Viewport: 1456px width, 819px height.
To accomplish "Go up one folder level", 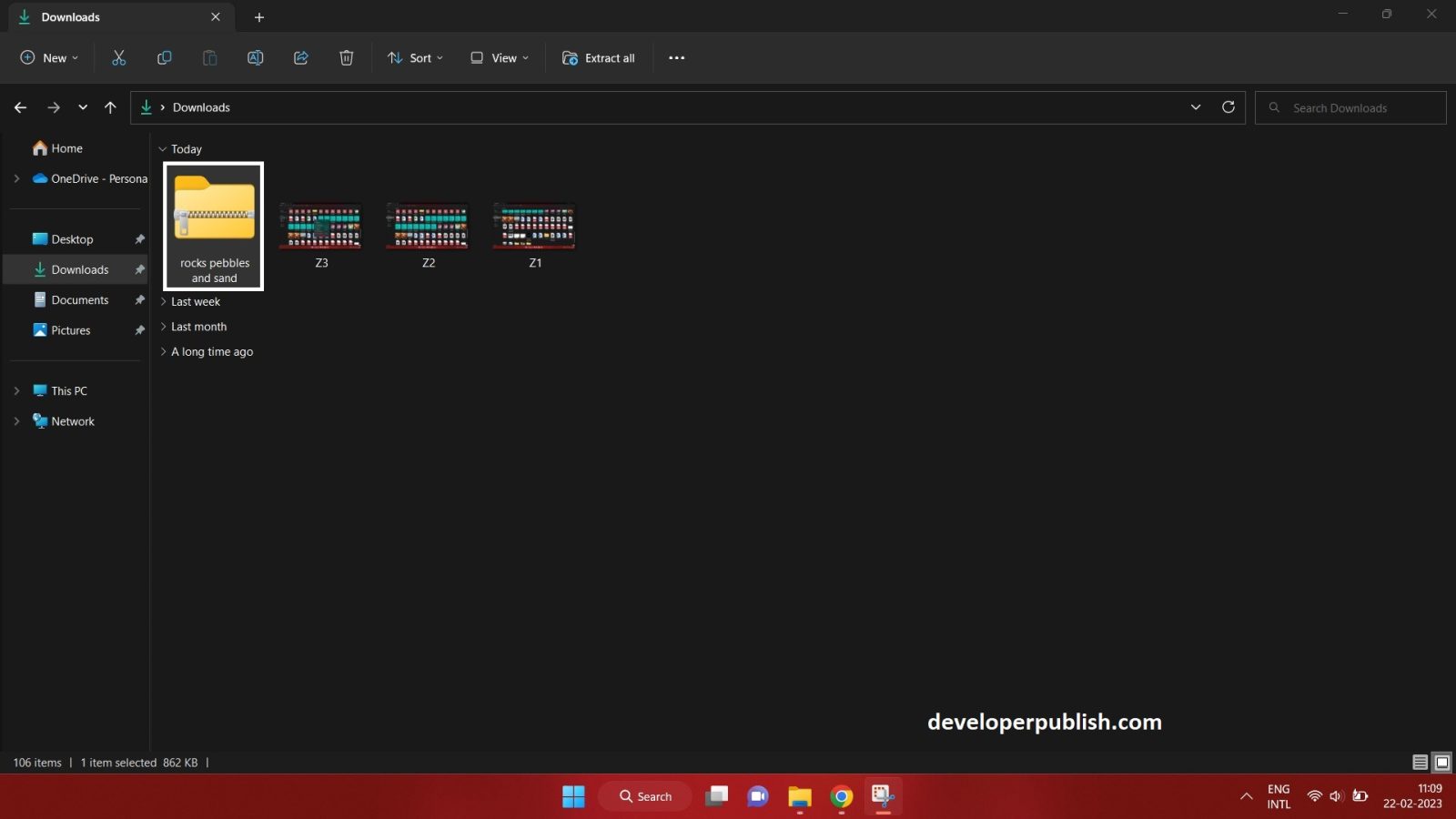I will pyautogui.click(x=110, y=106).
